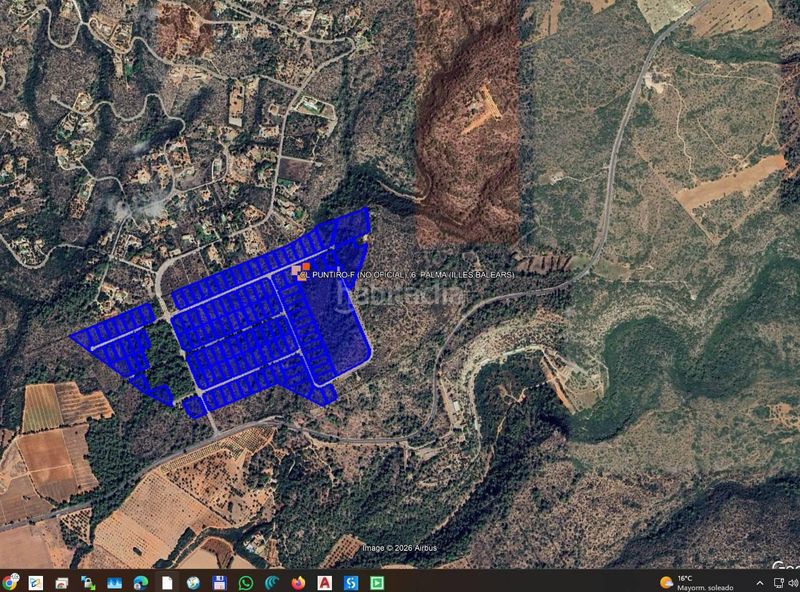Open the stacked Chrome windows icon in taskbar
This screenshot has width=800, height=592.
coord(62,582)
